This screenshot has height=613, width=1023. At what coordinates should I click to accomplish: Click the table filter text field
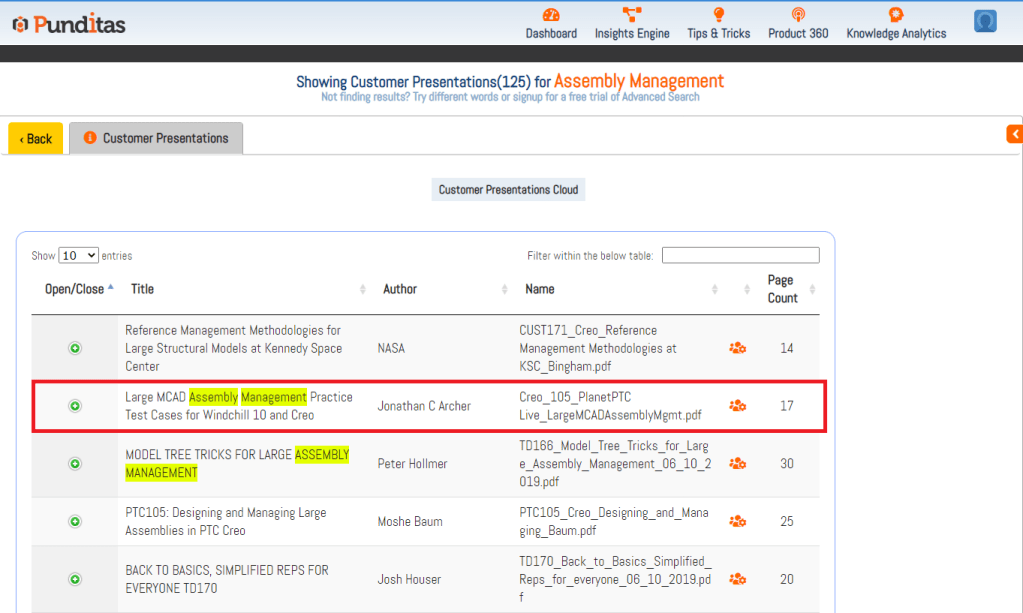[740, 256]
